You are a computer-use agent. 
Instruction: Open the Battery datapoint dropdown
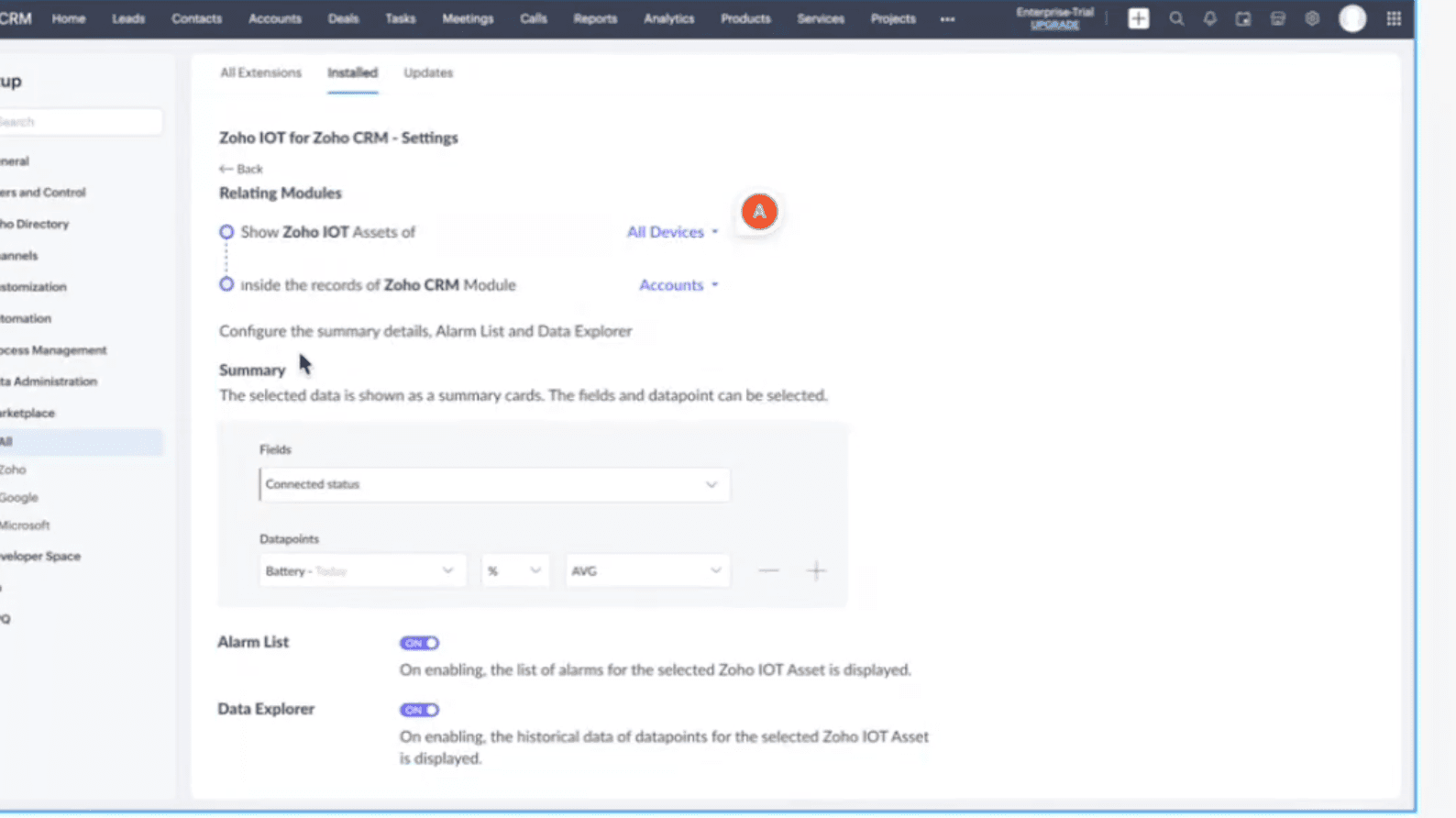(x=361, y=571)
